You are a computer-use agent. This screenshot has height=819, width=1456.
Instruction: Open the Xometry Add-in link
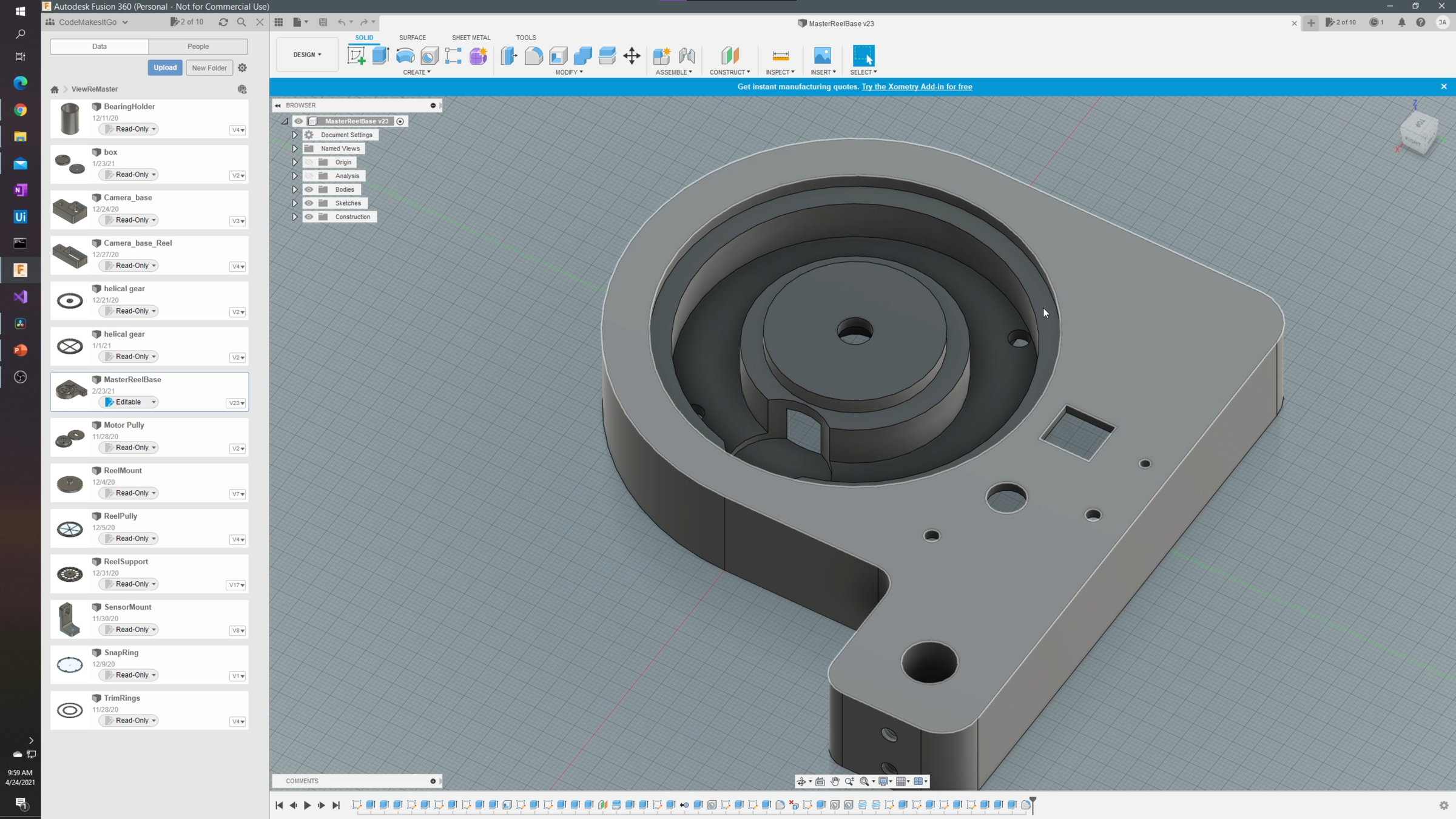click(916, 87)
